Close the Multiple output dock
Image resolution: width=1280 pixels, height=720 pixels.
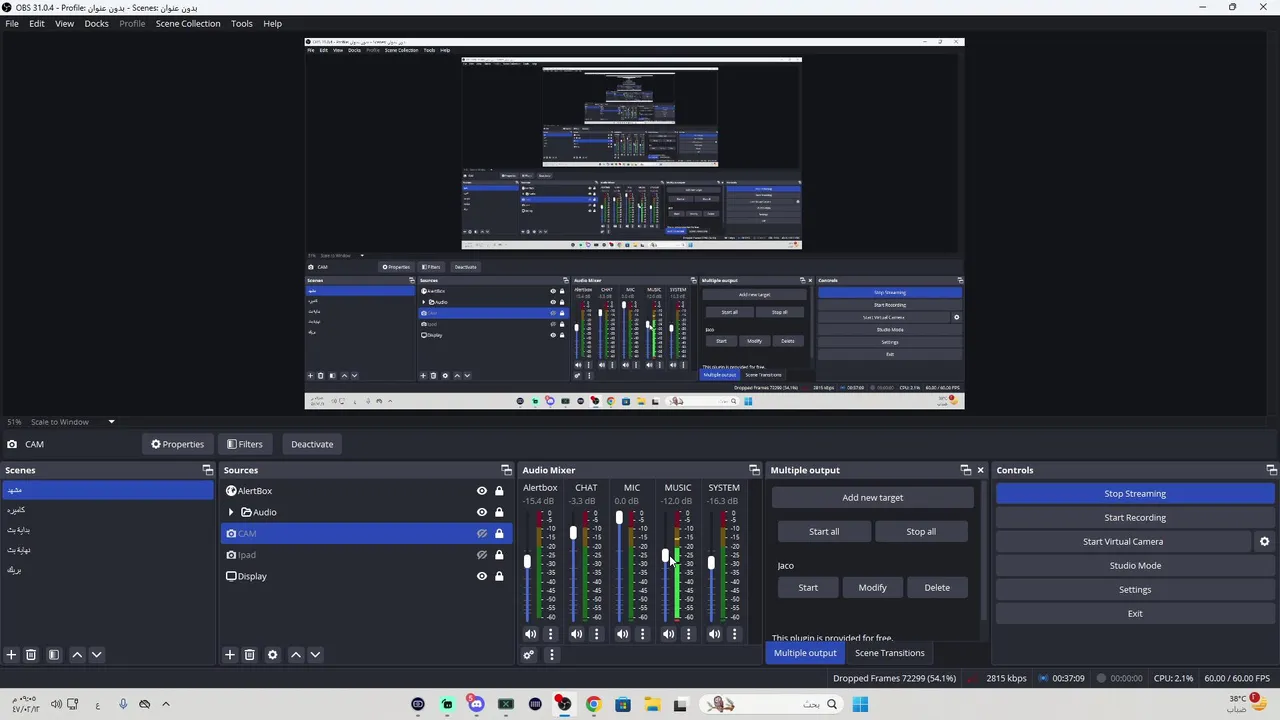click(980, 470)
